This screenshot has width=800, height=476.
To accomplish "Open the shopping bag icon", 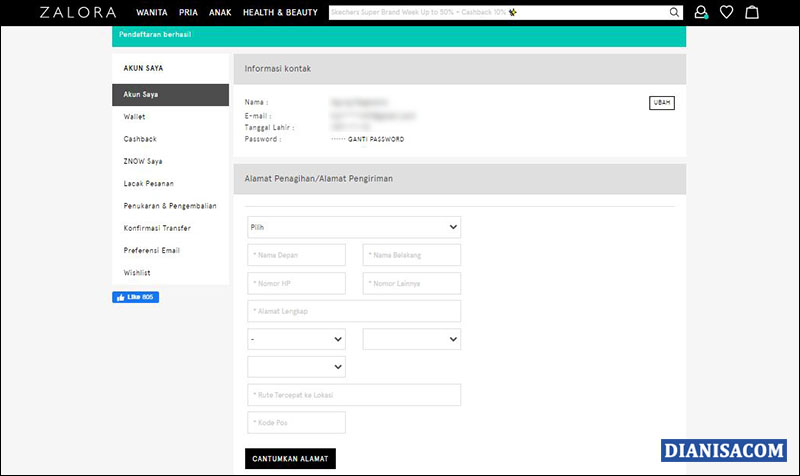I will (752, 13).
